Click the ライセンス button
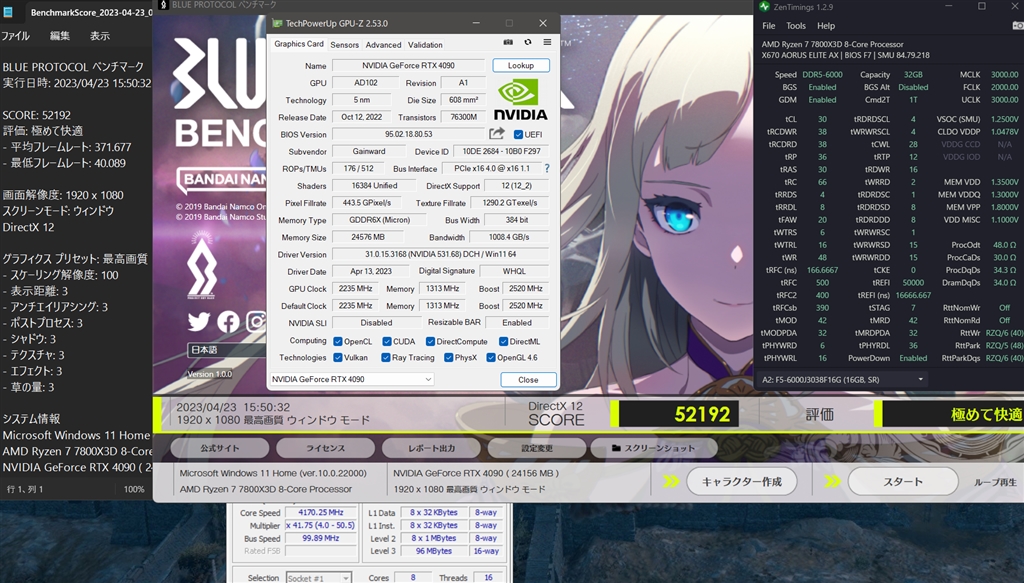This screenshot has height=583, width=1024. [x=325, y=449]
